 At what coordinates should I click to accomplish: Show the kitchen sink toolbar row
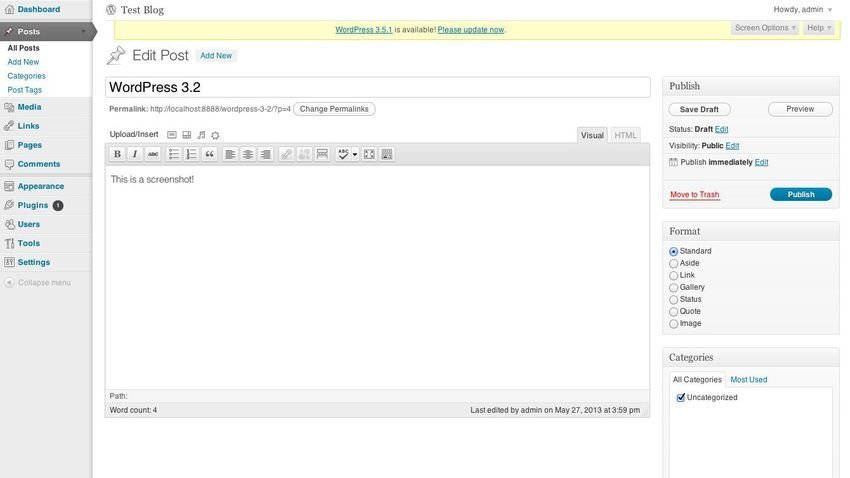pyautogui.click(x=387, y=154)
